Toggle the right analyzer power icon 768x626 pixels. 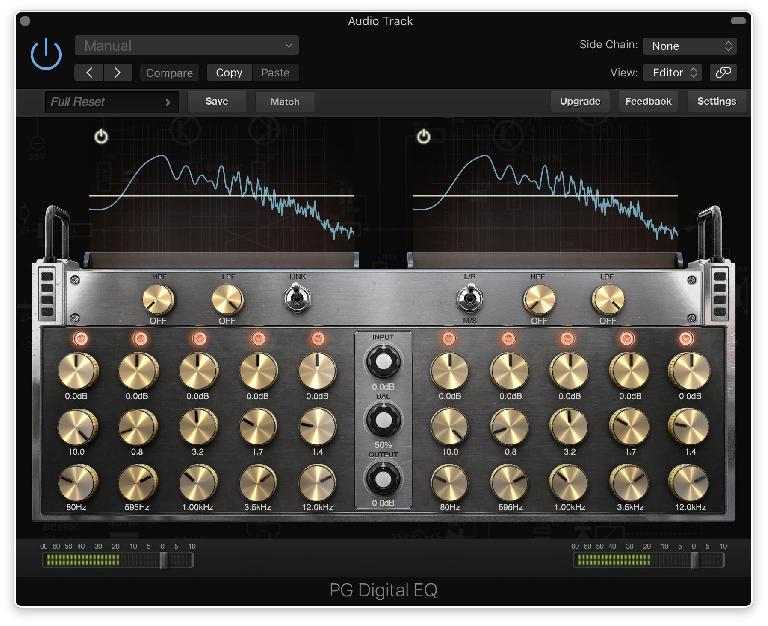tap(424, 136)
